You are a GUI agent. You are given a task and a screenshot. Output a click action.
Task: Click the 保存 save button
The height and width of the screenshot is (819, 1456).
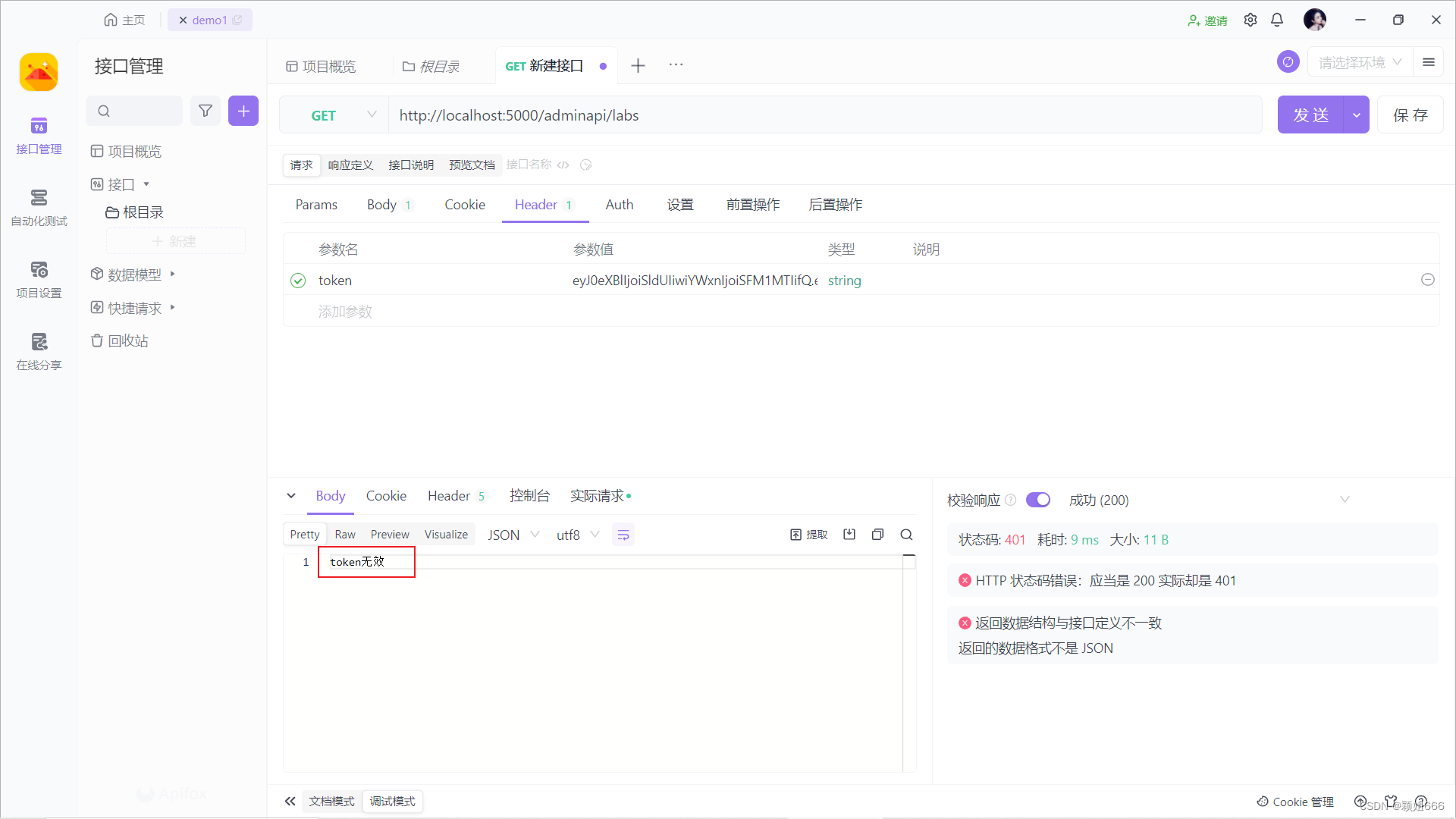1410,115
